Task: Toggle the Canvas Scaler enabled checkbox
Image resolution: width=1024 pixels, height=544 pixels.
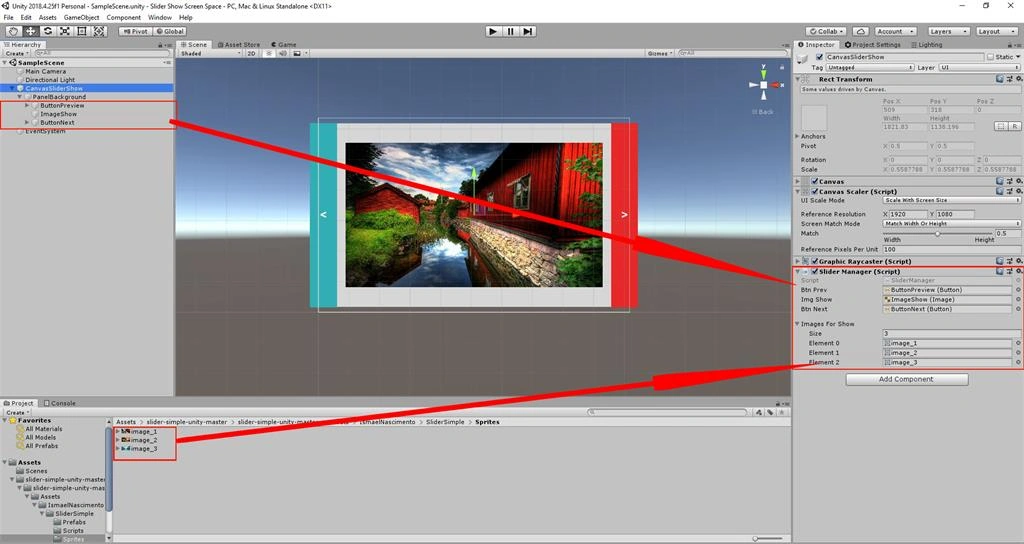Action: pos(814,191)
